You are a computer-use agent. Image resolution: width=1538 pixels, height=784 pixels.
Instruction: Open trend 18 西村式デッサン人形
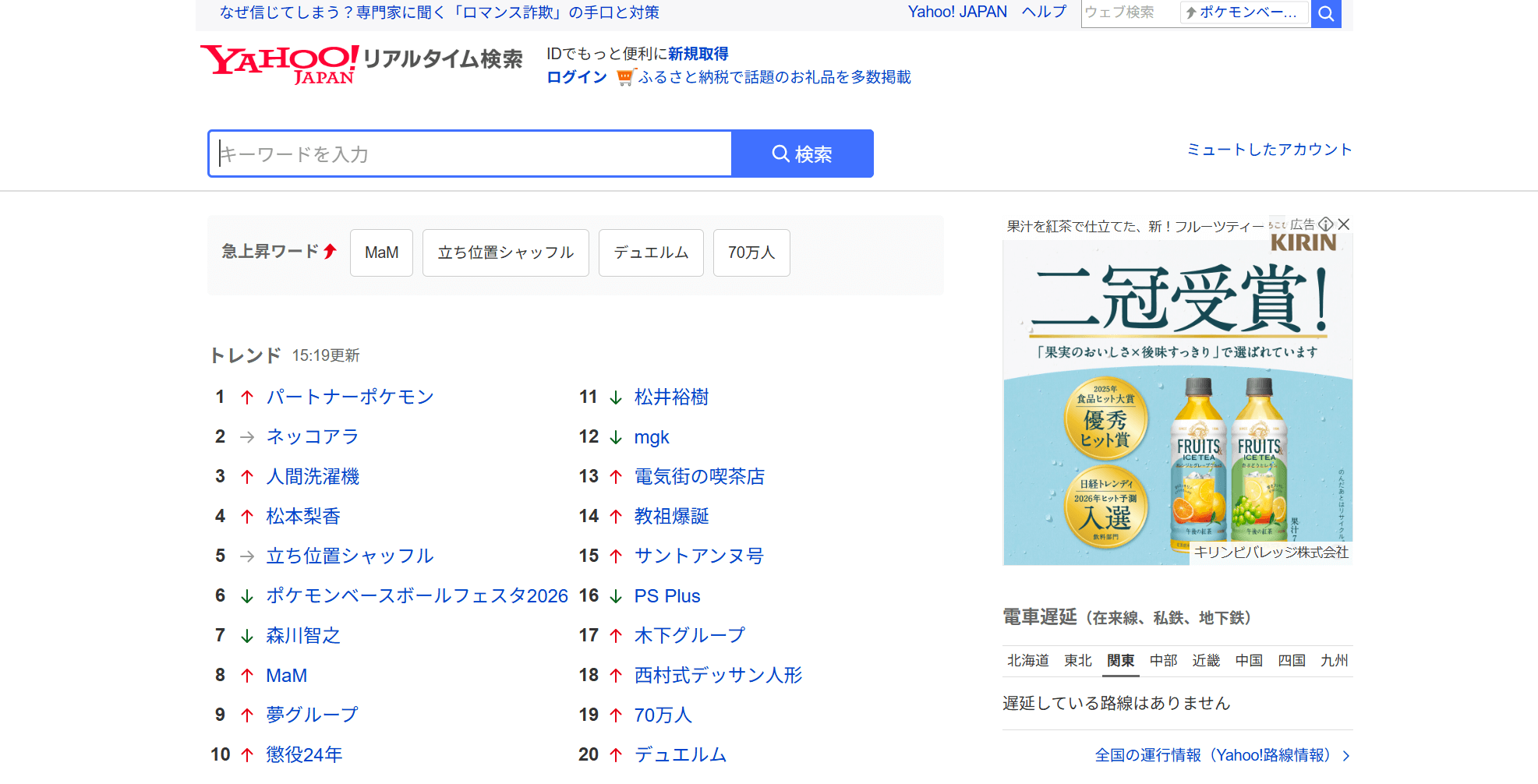click(718, 675)
